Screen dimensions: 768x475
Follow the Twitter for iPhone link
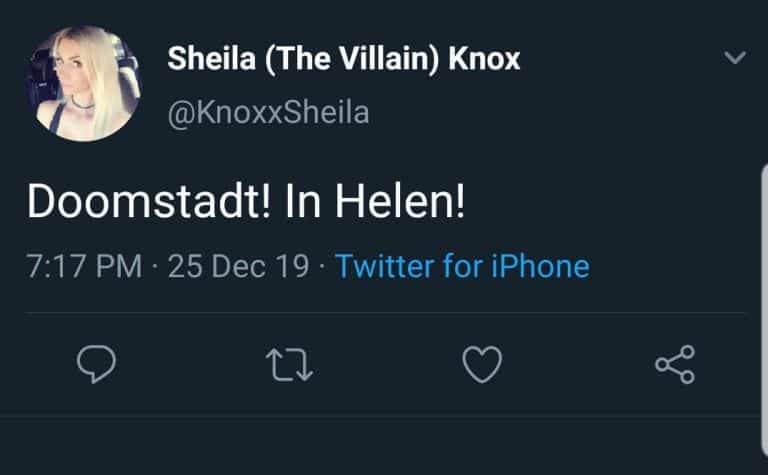click(462, 266)
